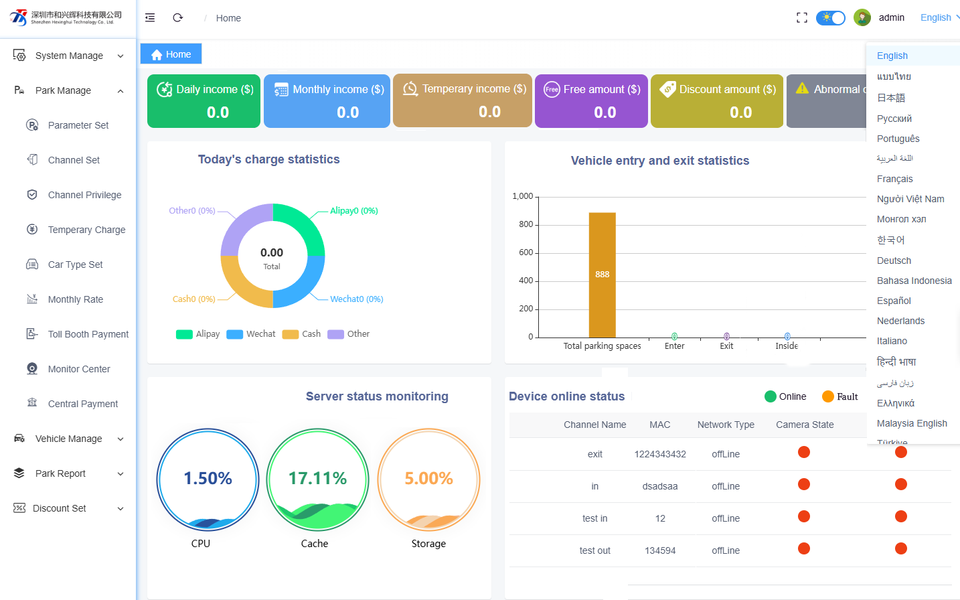Image resolution: width=960 pixels, height=600 pixels.
Task: Select Deutsch from language list
Action: coord(893,261)
